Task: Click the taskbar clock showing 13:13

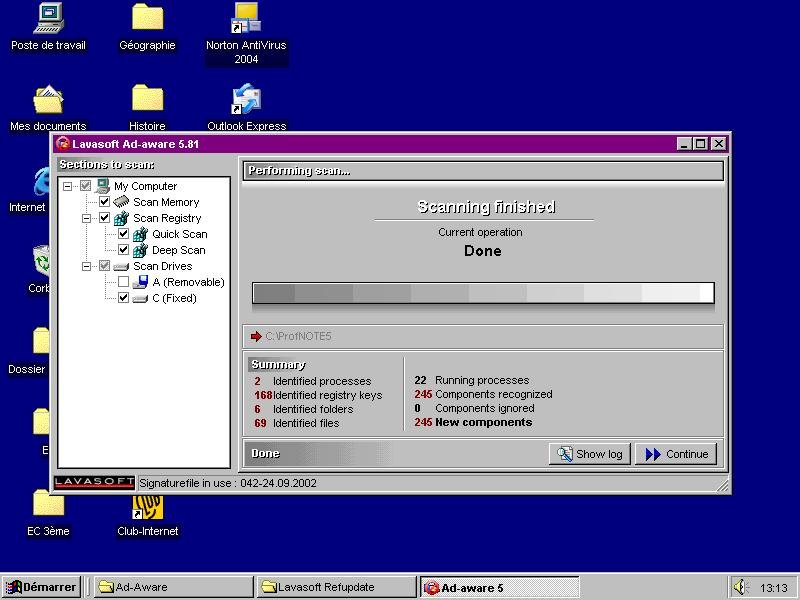Action: (x=773, y=588)
